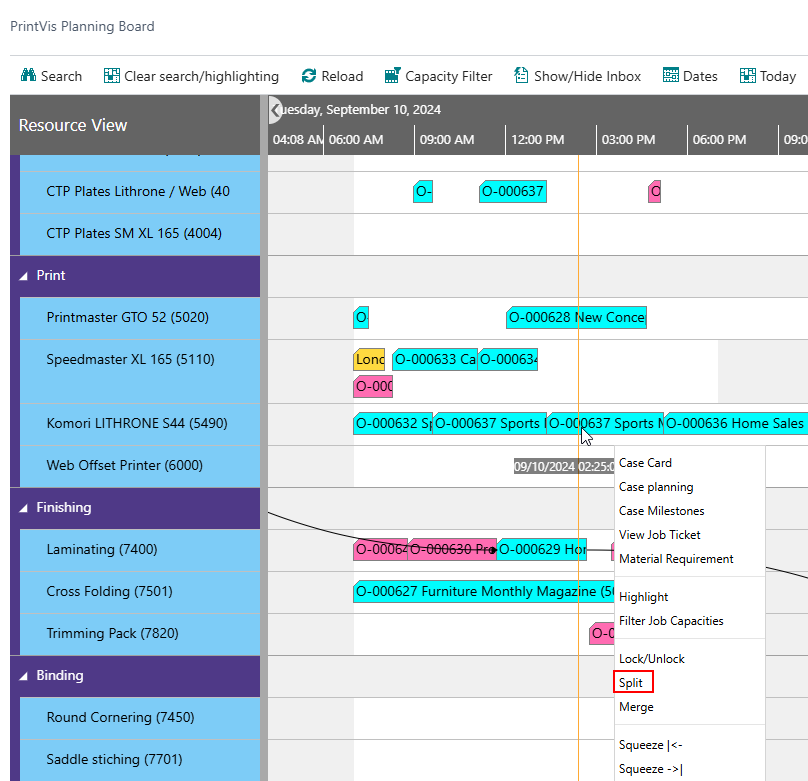
Task: Click the Reload arrows icon
Action: (x=309, y=76)
